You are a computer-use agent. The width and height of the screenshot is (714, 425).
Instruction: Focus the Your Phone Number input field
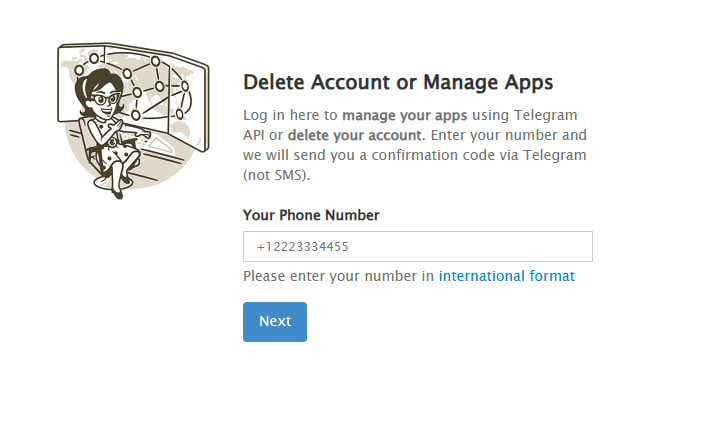tap(418, 246)
